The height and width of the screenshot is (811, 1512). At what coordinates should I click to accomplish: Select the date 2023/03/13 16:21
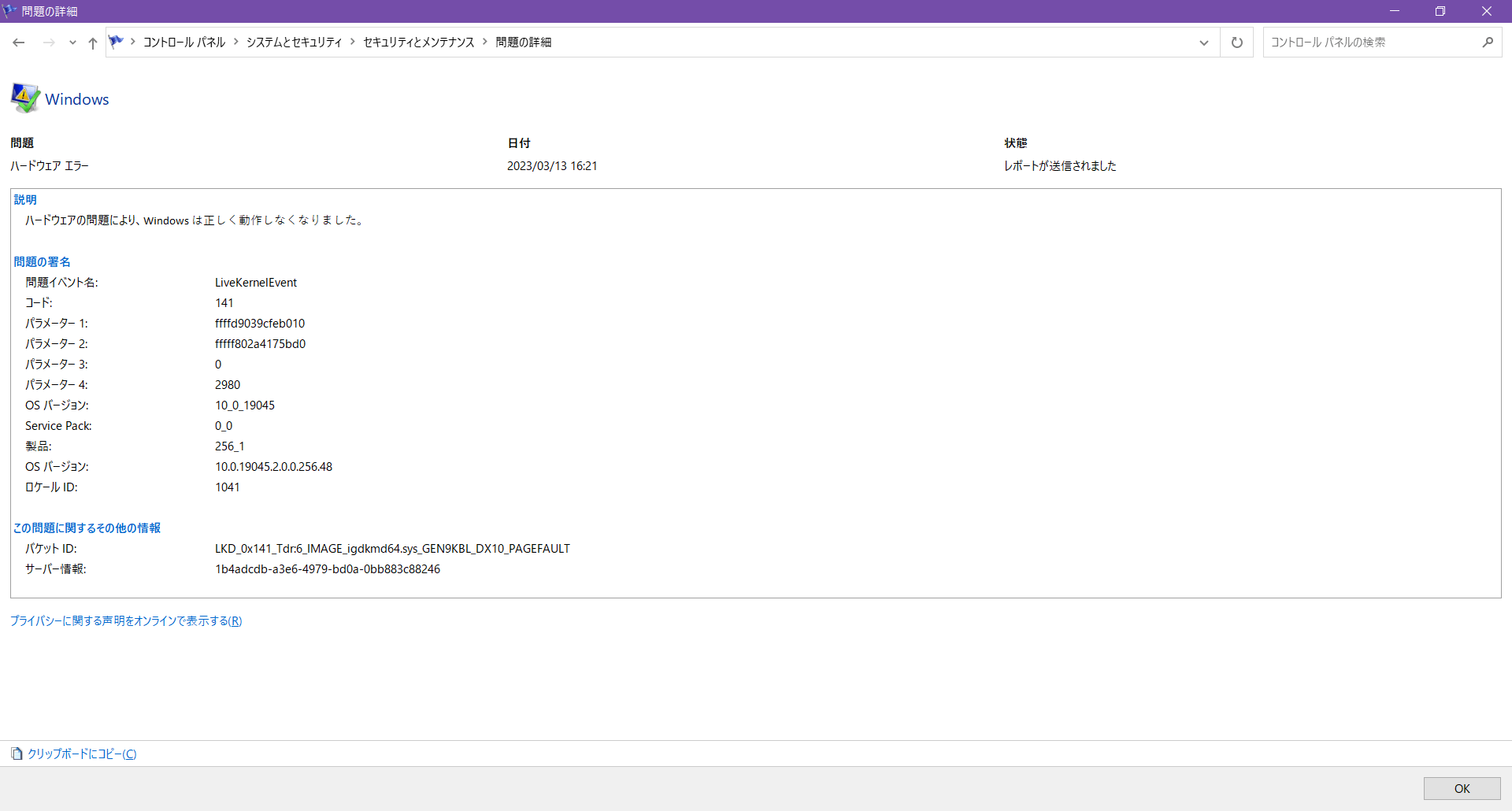pyautogui.click(x=552, y=166)
